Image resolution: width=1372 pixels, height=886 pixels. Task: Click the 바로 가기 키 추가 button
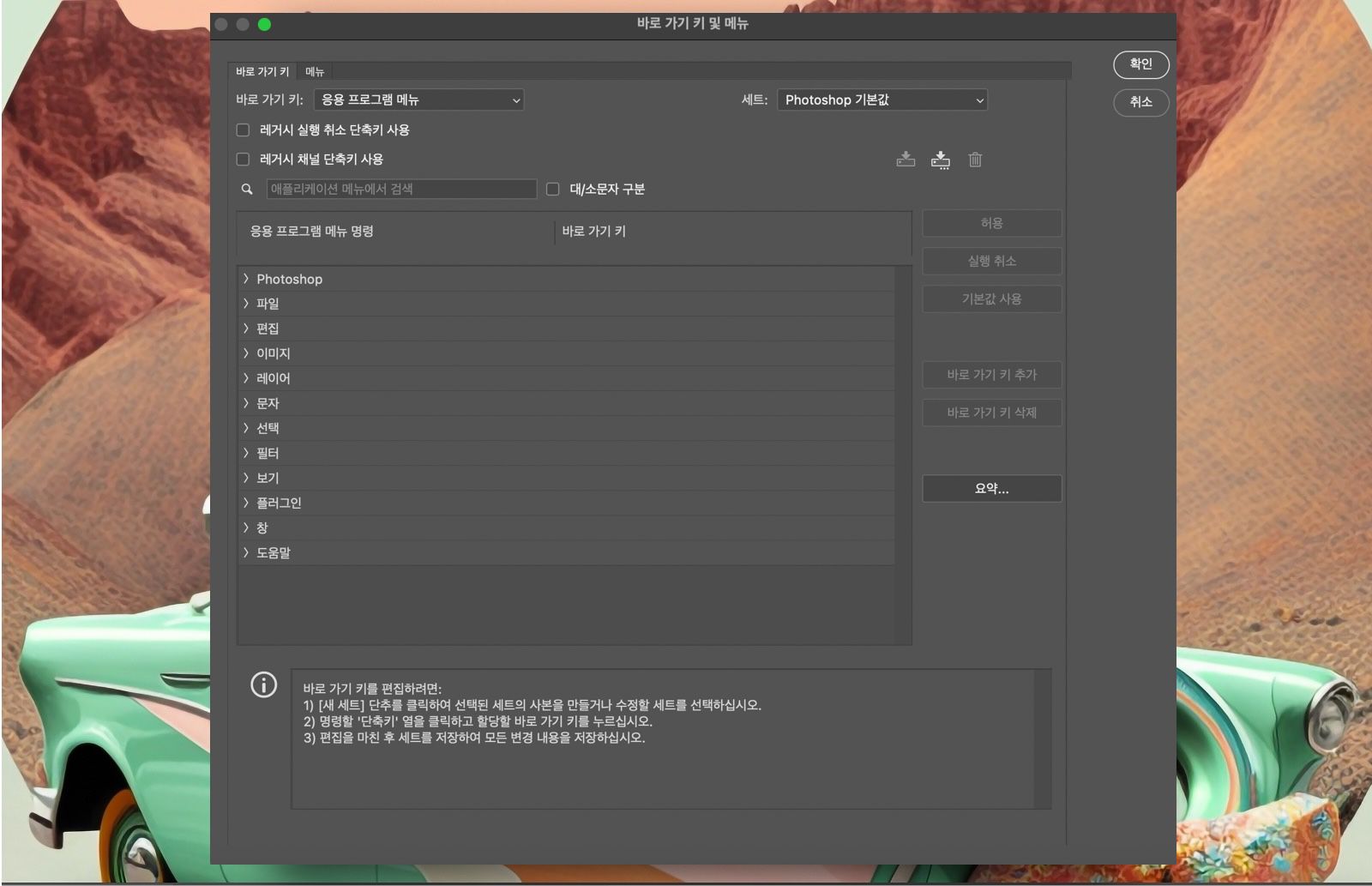click(991, 375)
